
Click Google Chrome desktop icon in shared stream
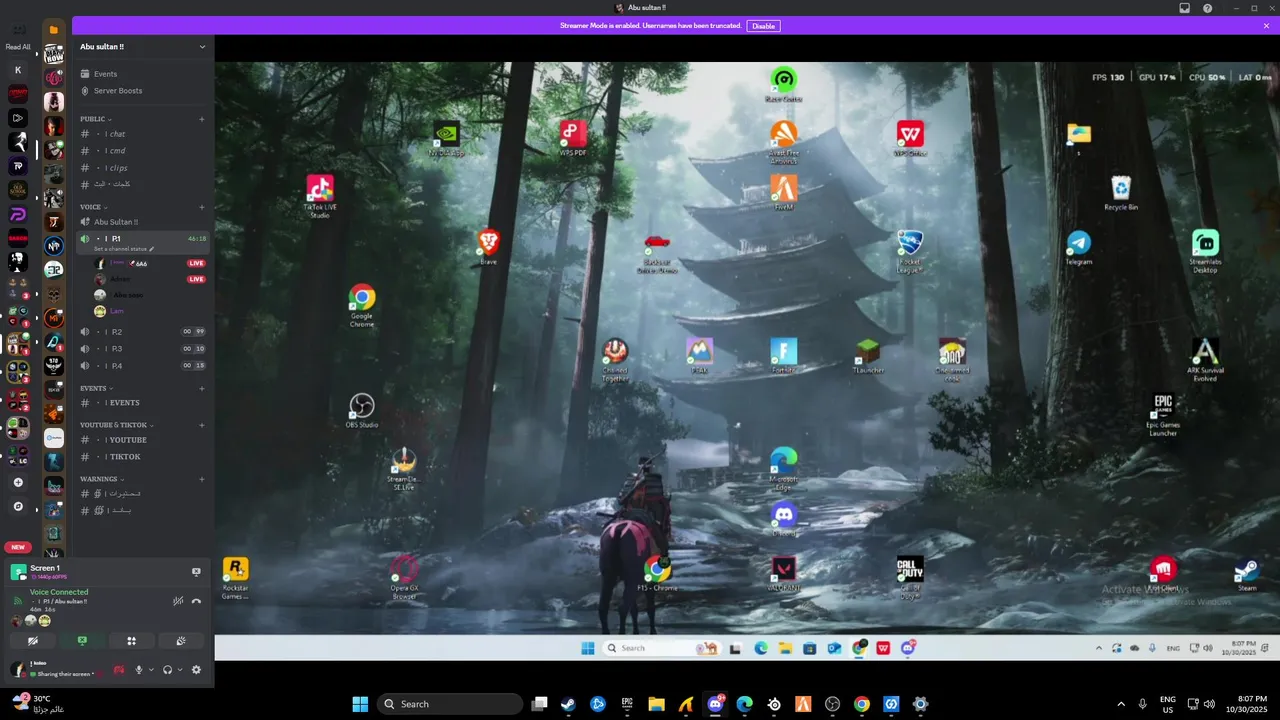362,297
